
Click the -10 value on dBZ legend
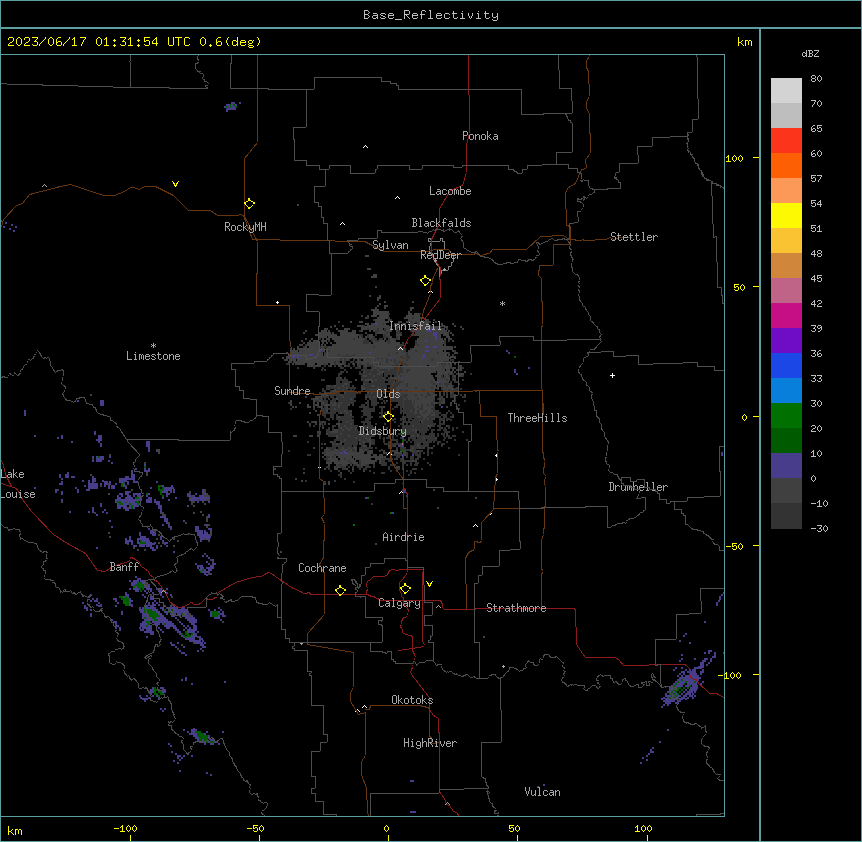[819, 503]
